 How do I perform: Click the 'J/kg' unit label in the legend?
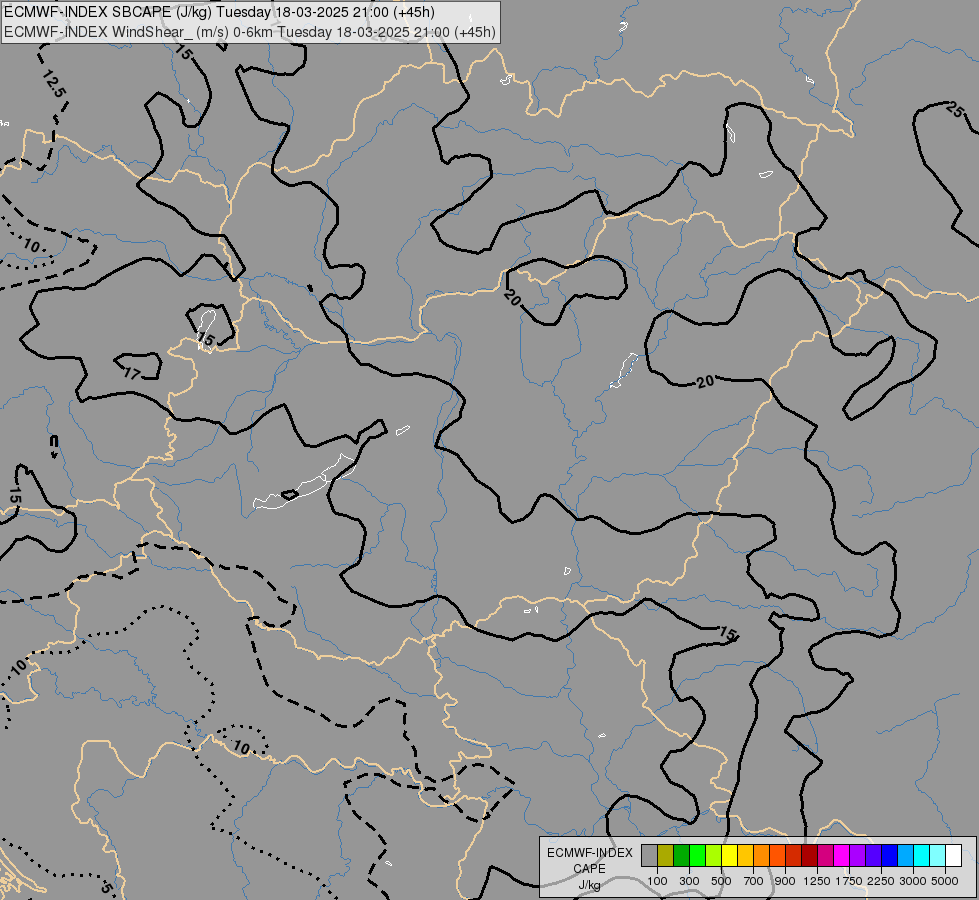[x=589, y=886]
